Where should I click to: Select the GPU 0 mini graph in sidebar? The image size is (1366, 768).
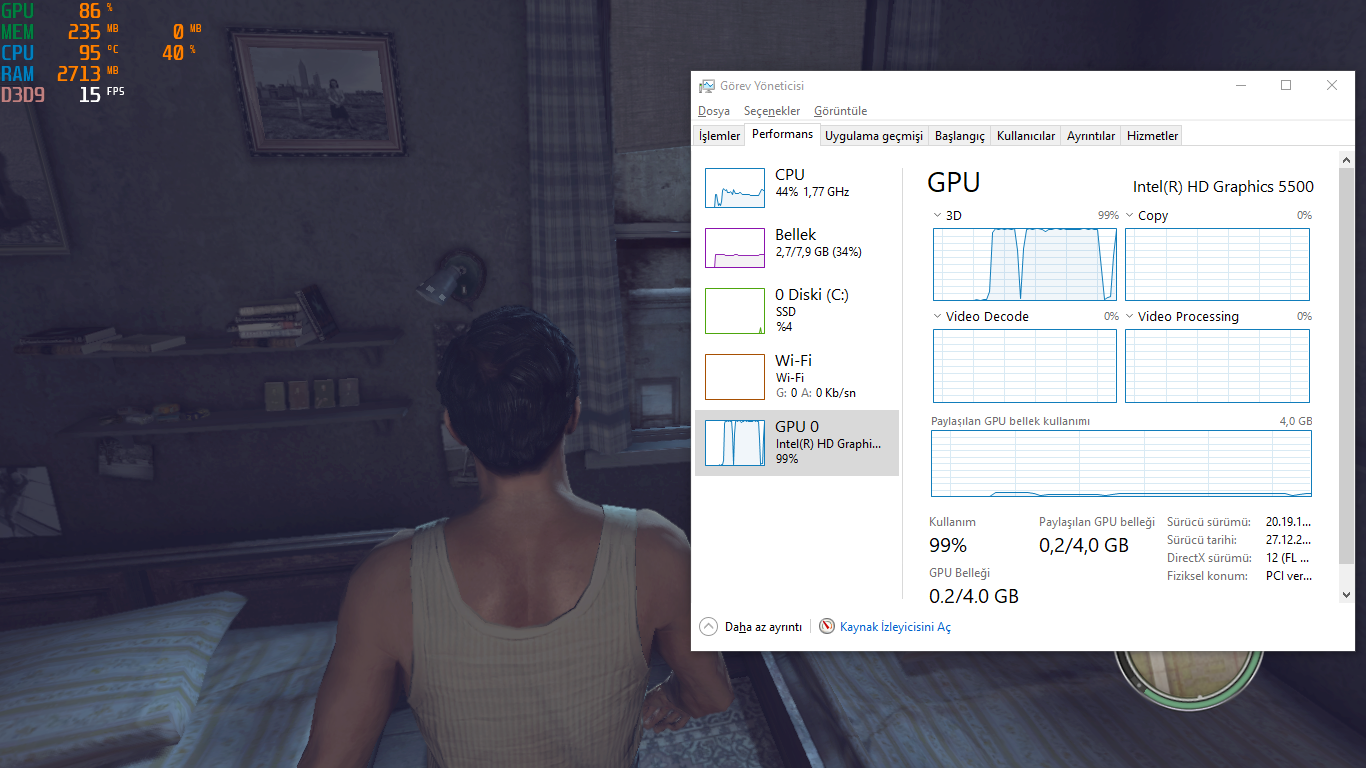pyautogui.click(x=735, y=443)
